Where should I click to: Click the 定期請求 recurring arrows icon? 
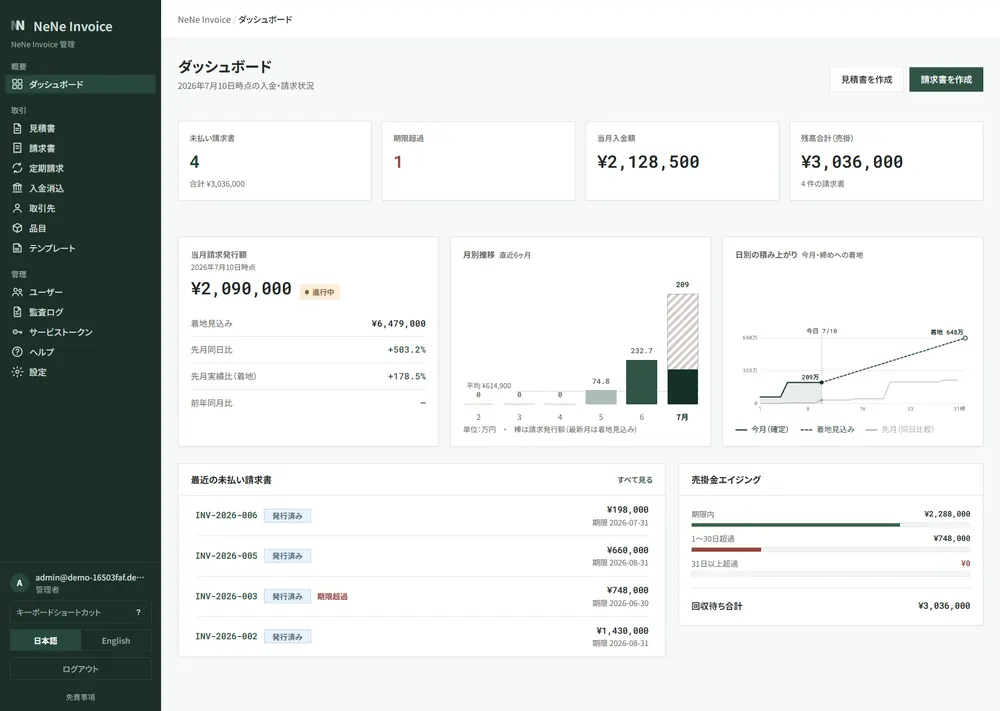point(17,168)
